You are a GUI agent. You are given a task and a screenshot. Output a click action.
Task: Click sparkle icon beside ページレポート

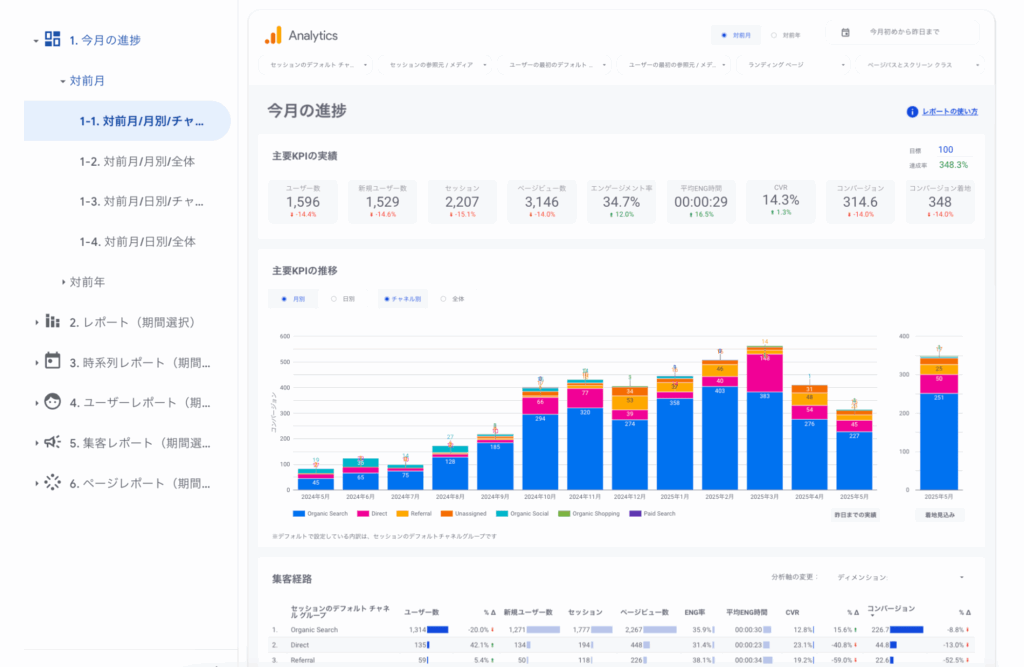point(53,483)
